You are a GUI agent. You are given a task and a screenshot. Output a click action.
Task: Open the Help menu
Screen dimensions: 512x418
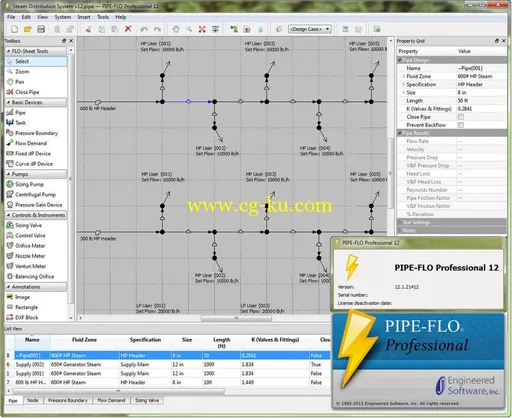[x=121, y=17]
